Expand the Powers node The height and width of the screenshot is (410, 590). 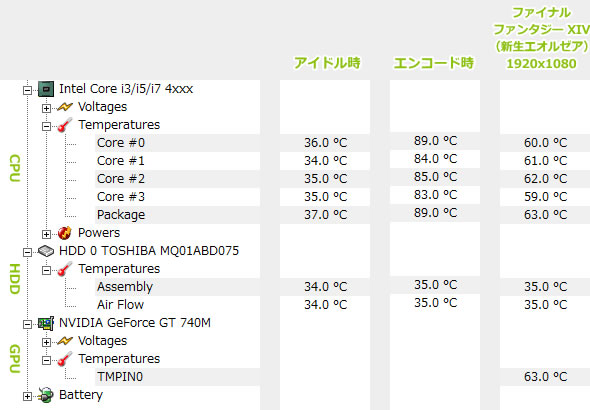click(x=46, y=234)
